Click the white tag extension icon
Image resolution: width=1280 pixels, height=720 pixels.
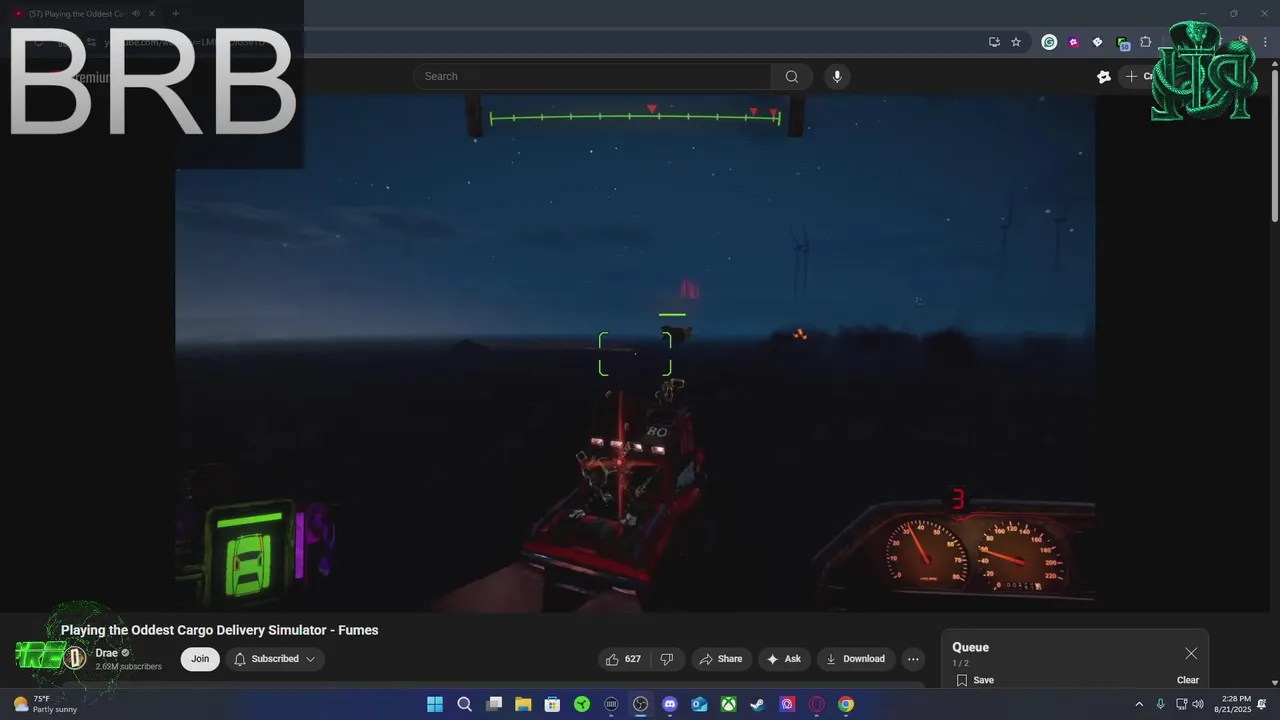pyautogui.click(x=1097, y=42)
